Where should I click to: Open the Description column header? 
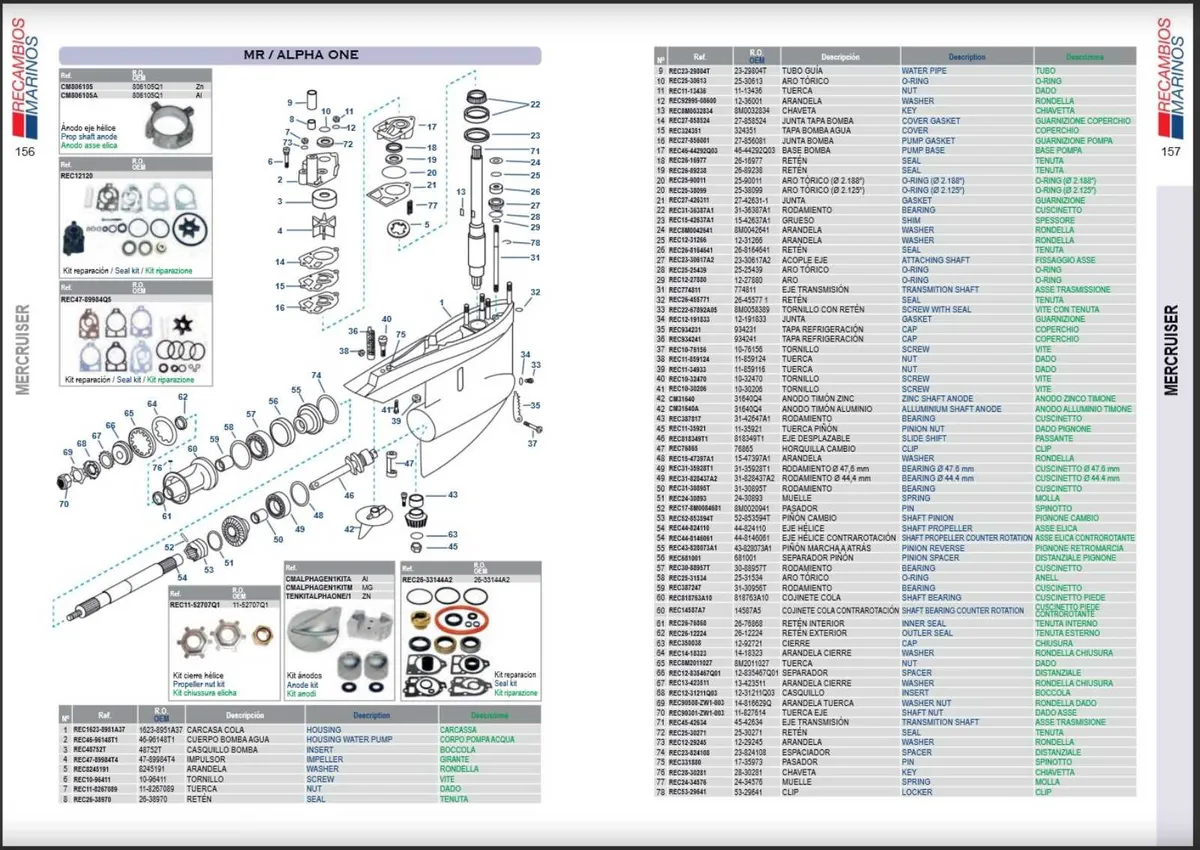point(965,56)
